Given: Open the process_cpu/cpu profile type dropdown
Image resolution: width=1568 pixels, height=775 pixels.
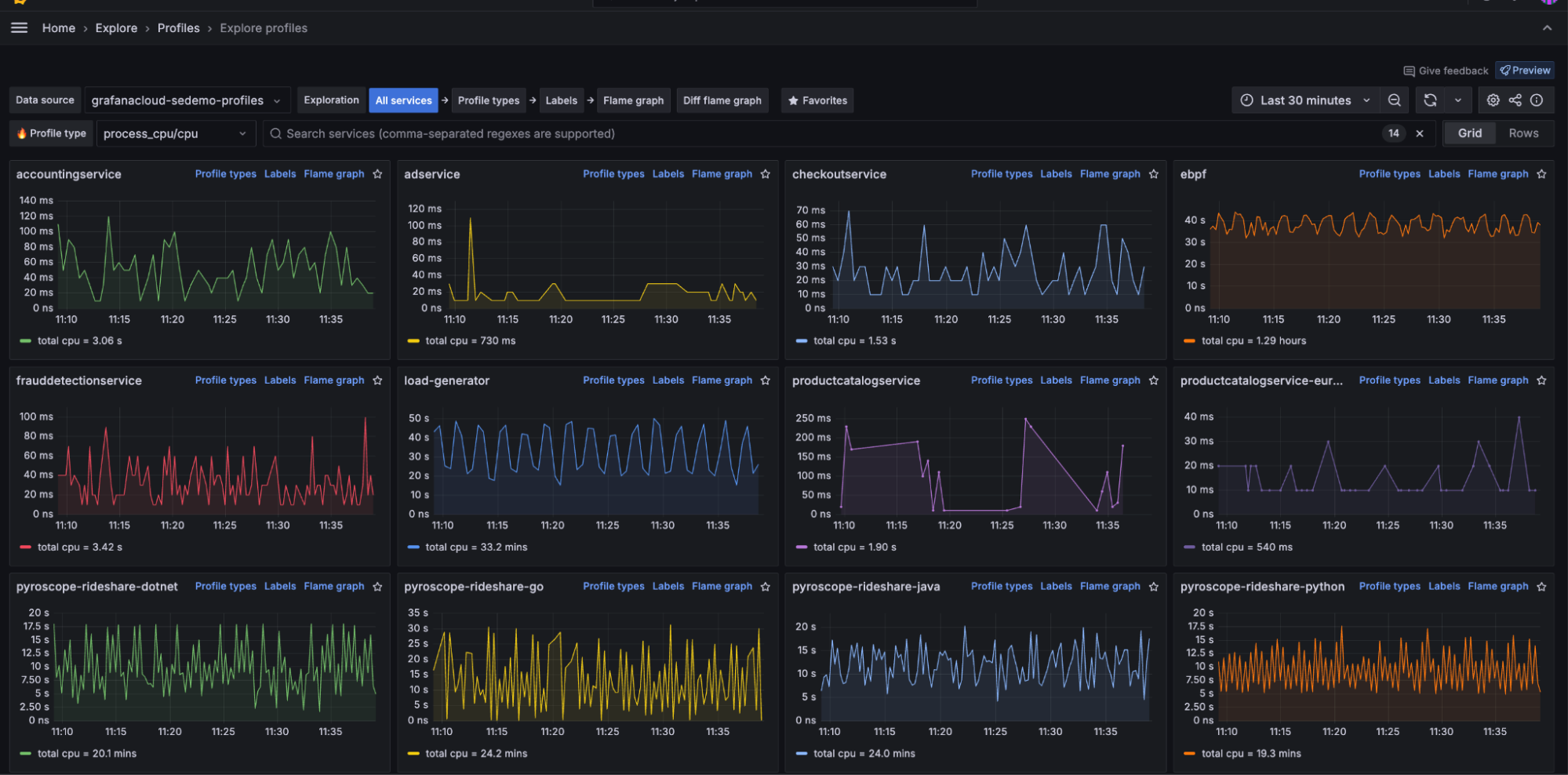Looking at the screenshot, I should coord(175,133).
